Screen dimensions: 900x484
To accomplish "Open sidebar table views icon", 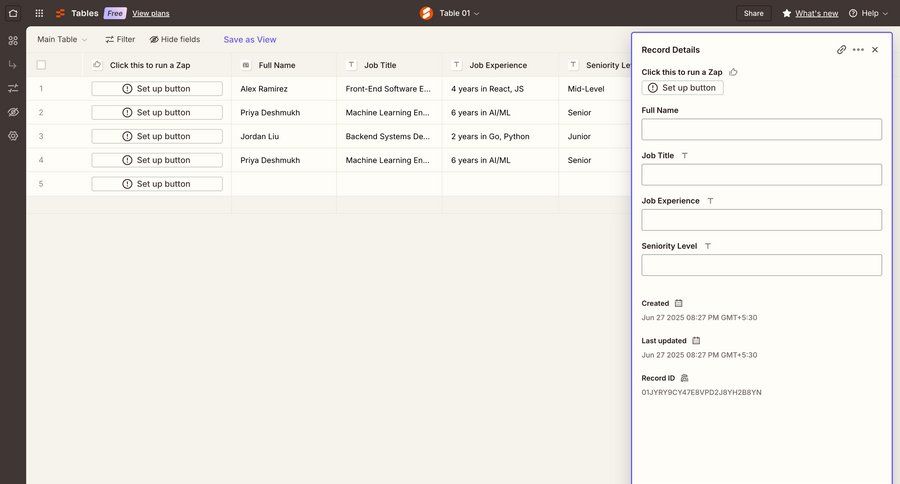I will (13, 40).
